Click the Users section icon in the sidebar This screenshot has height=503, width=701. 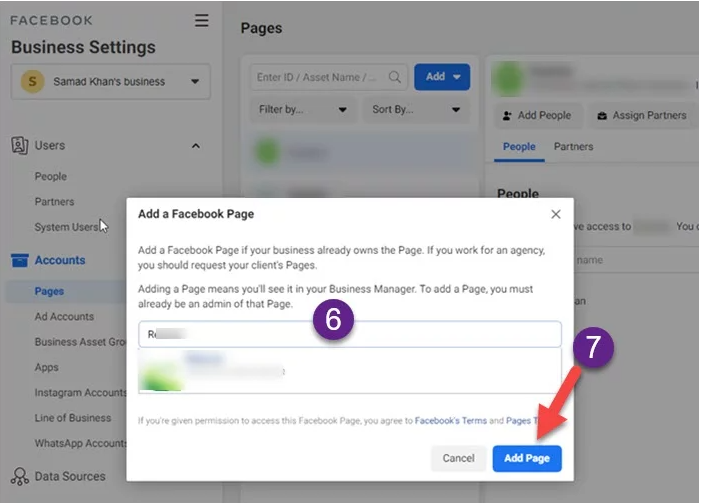[x=20, y=145]
